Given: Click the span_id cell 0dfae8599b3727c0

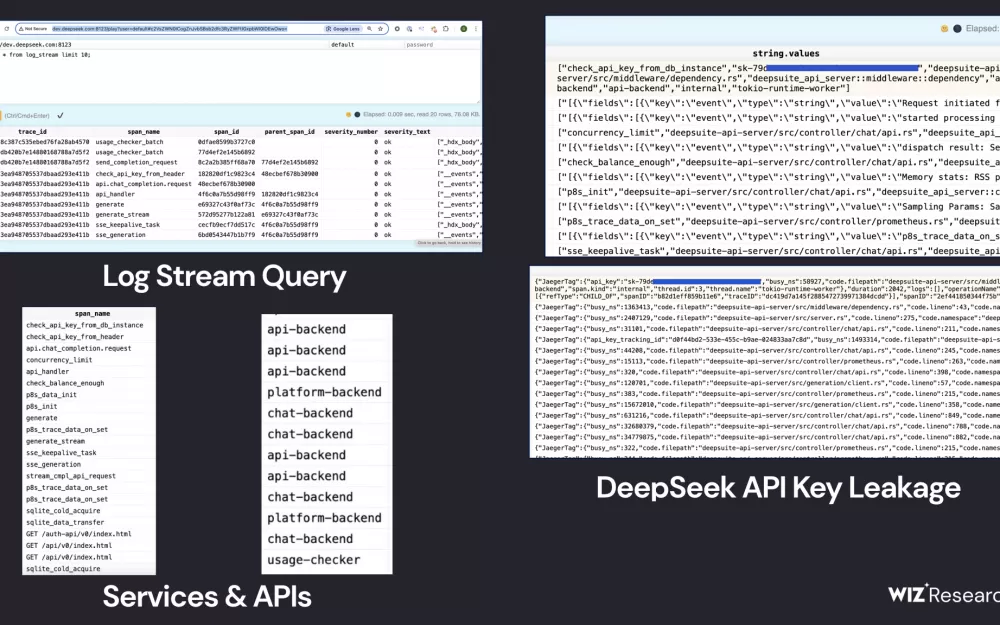Looking at the screenshot, I should coord(226,142).
